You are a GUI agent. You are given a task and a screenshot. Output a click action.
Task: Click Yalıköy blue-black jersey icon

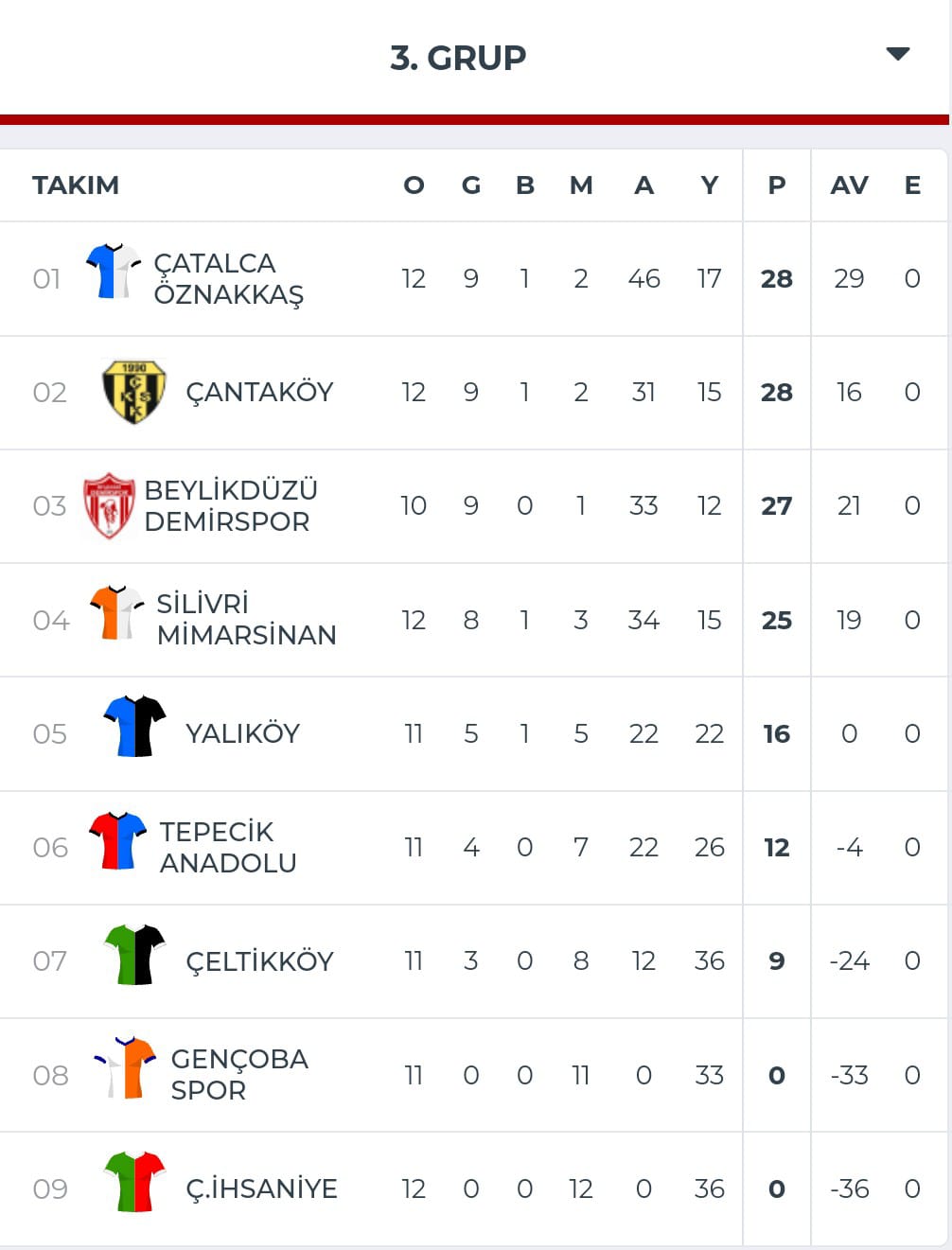[x=134, y=726]
